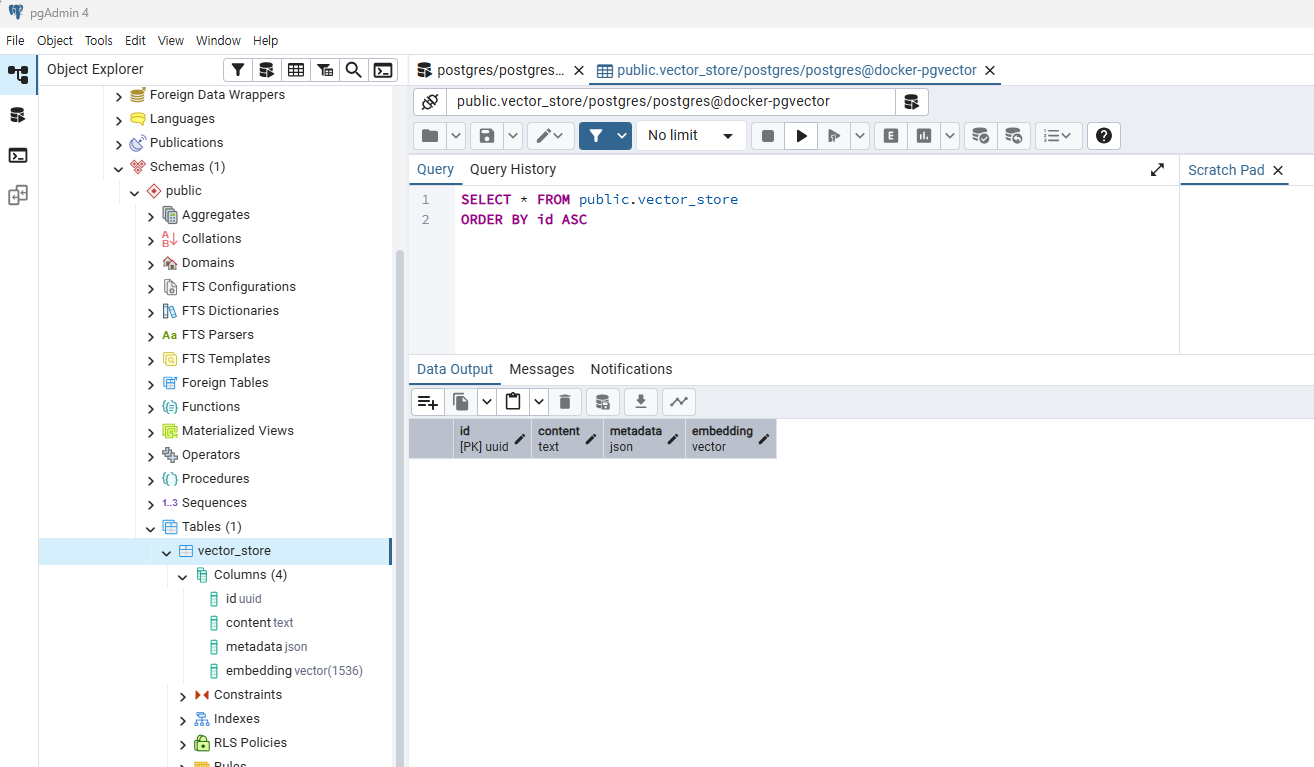This screenshot has height=767, width=1314.
Task: Click the new connection database icon
Action: click(x=911, y=102)
